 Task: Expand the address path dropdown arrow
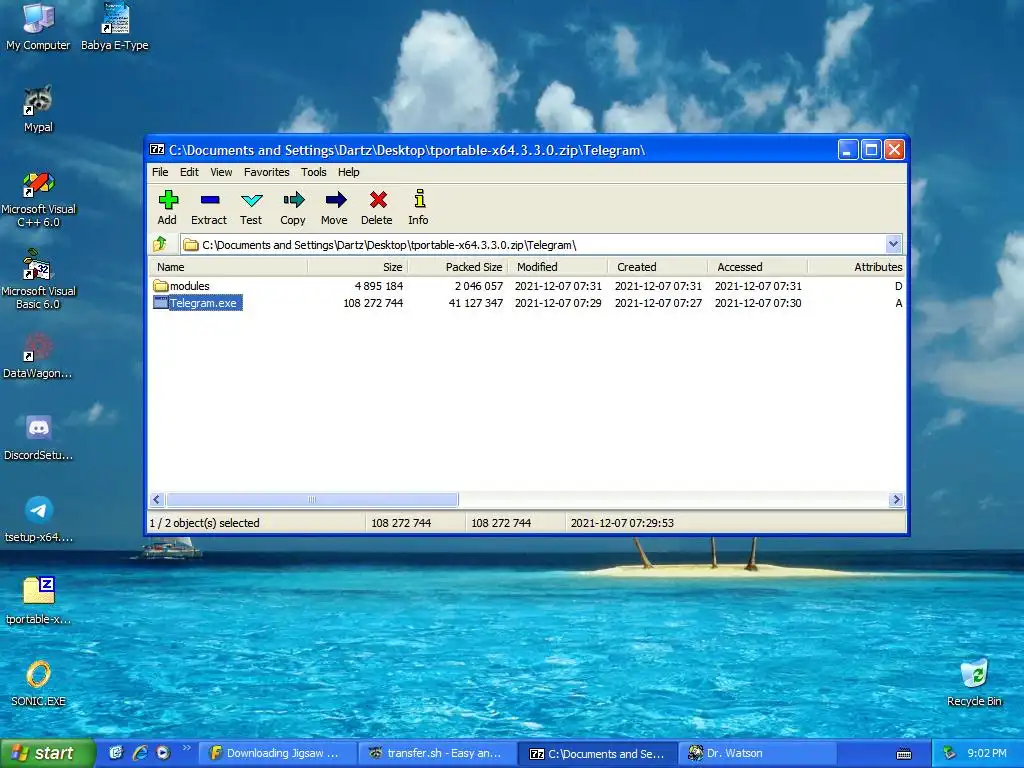[893, 244]
